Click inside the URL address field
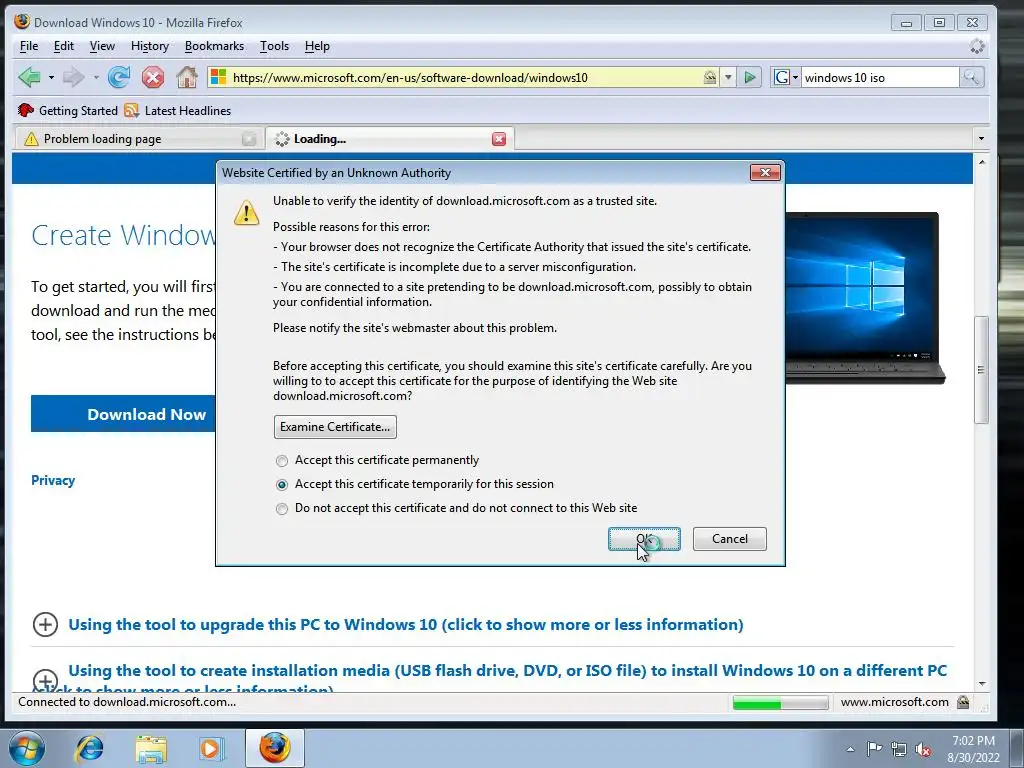 point(465,78)
